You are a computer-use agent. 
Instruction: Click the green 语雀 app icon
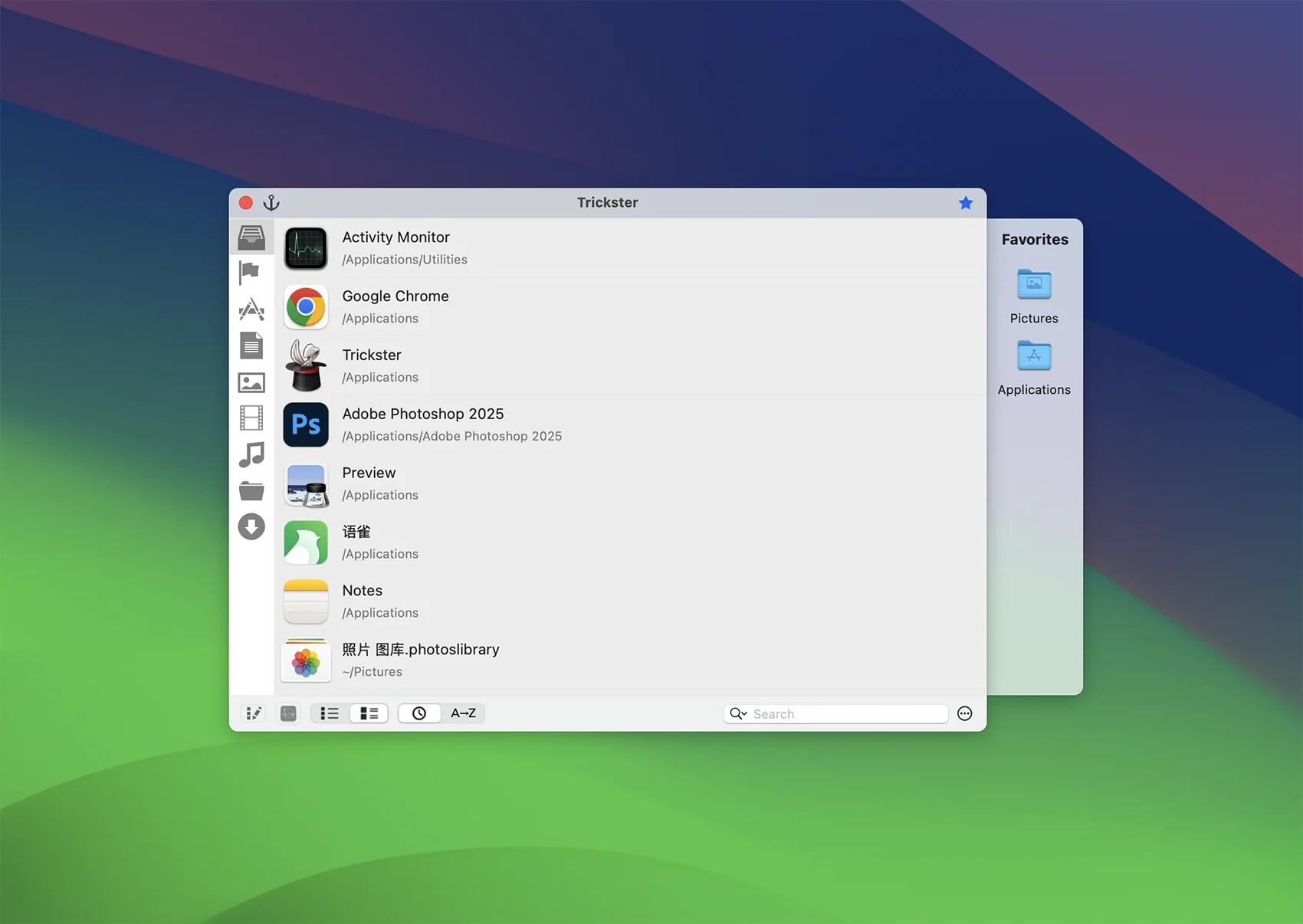coord(306,542)
